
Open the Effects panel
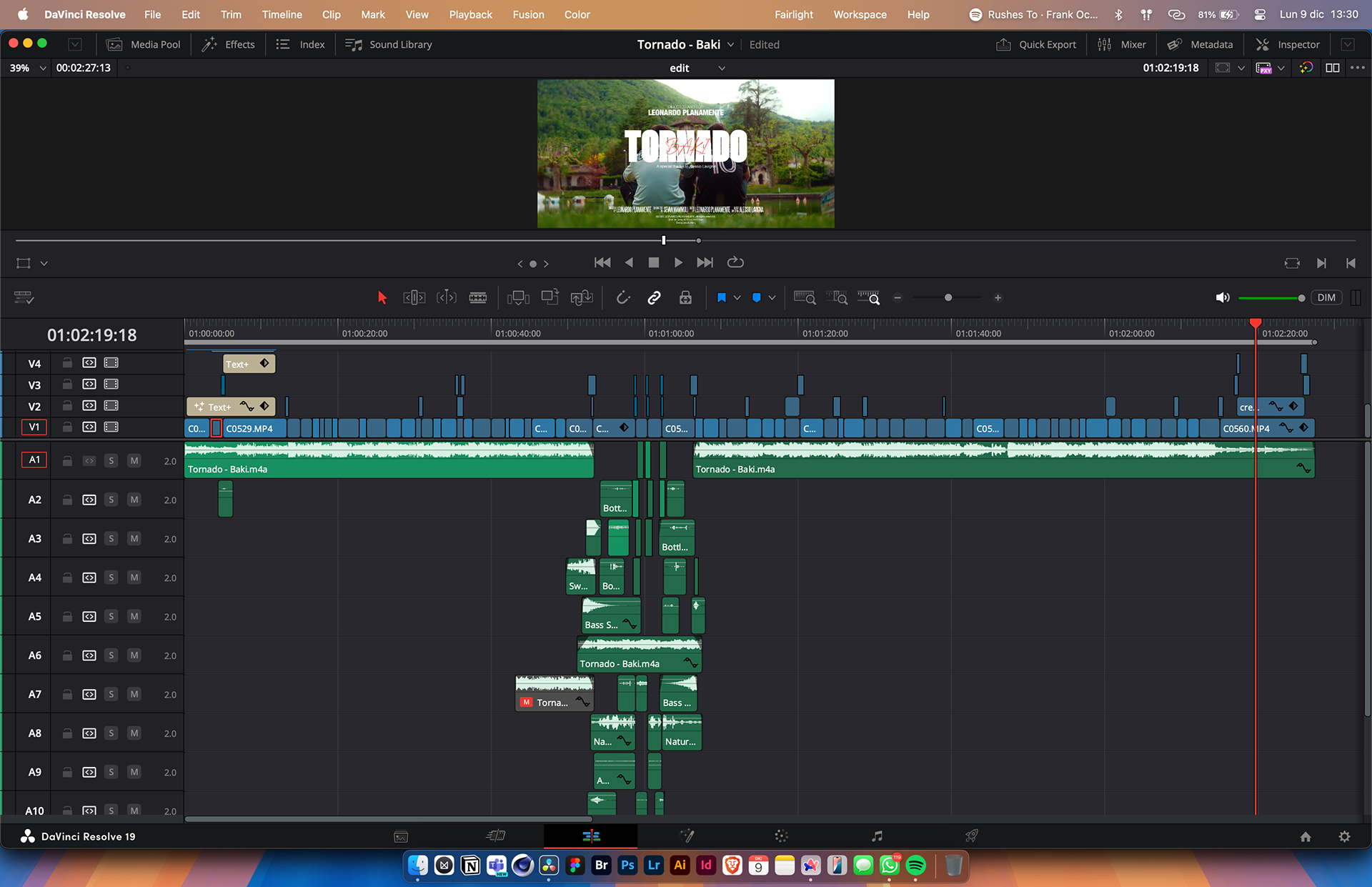tap(229, 44)
